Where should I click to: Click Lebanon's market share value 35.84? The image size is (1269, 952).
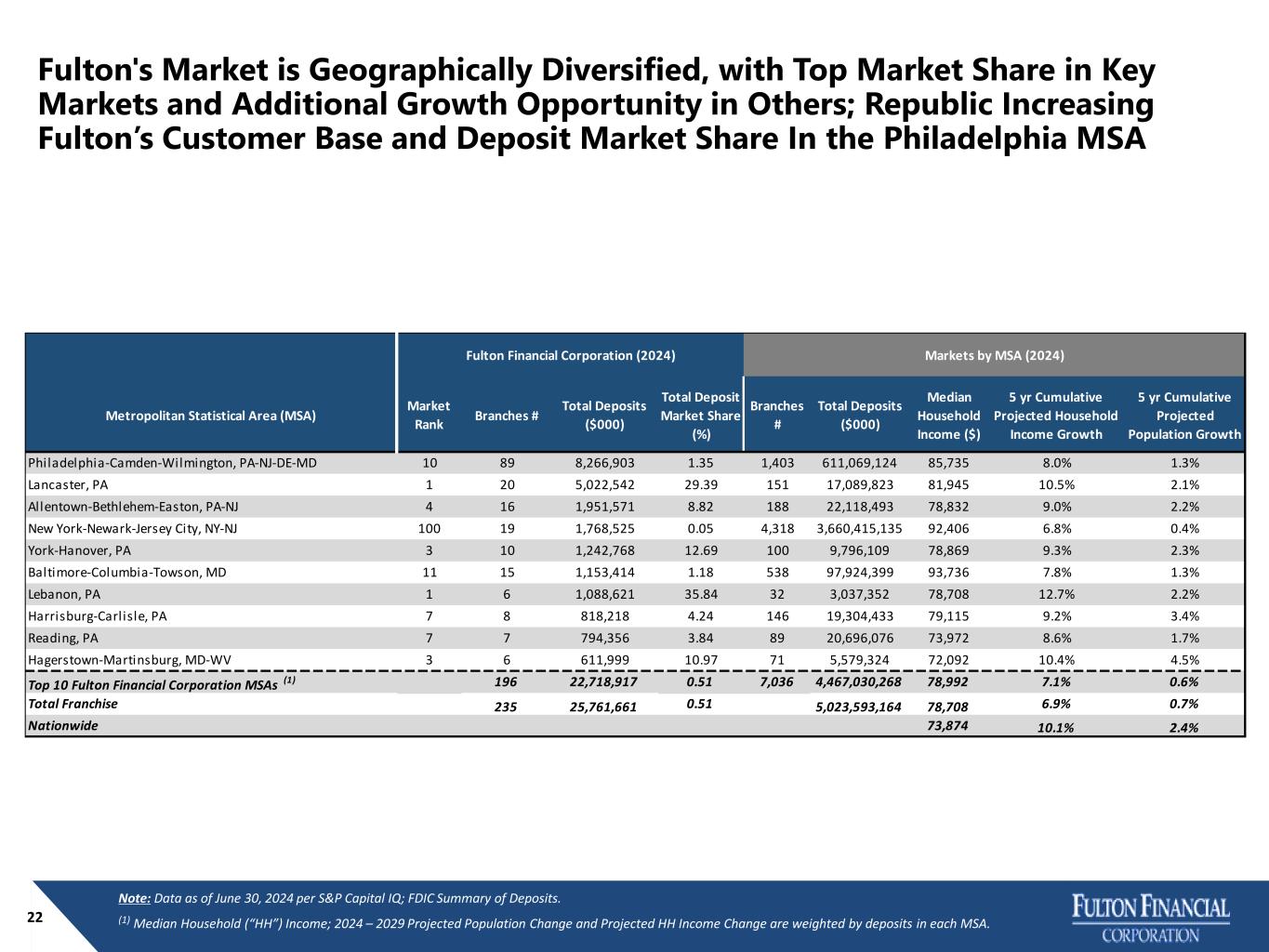[701, 595]
